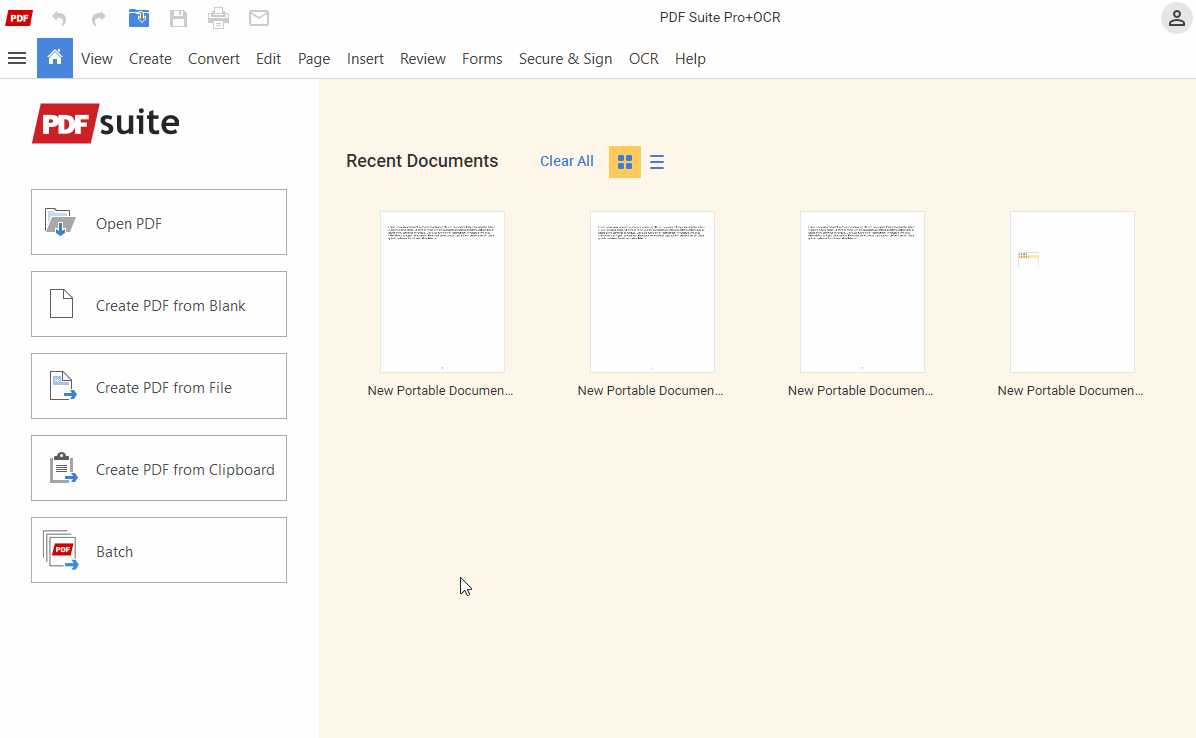The height and width of the screenshot is (738, 1196).
Task: Open the Insert menu
Action: [x=365, y=59]
